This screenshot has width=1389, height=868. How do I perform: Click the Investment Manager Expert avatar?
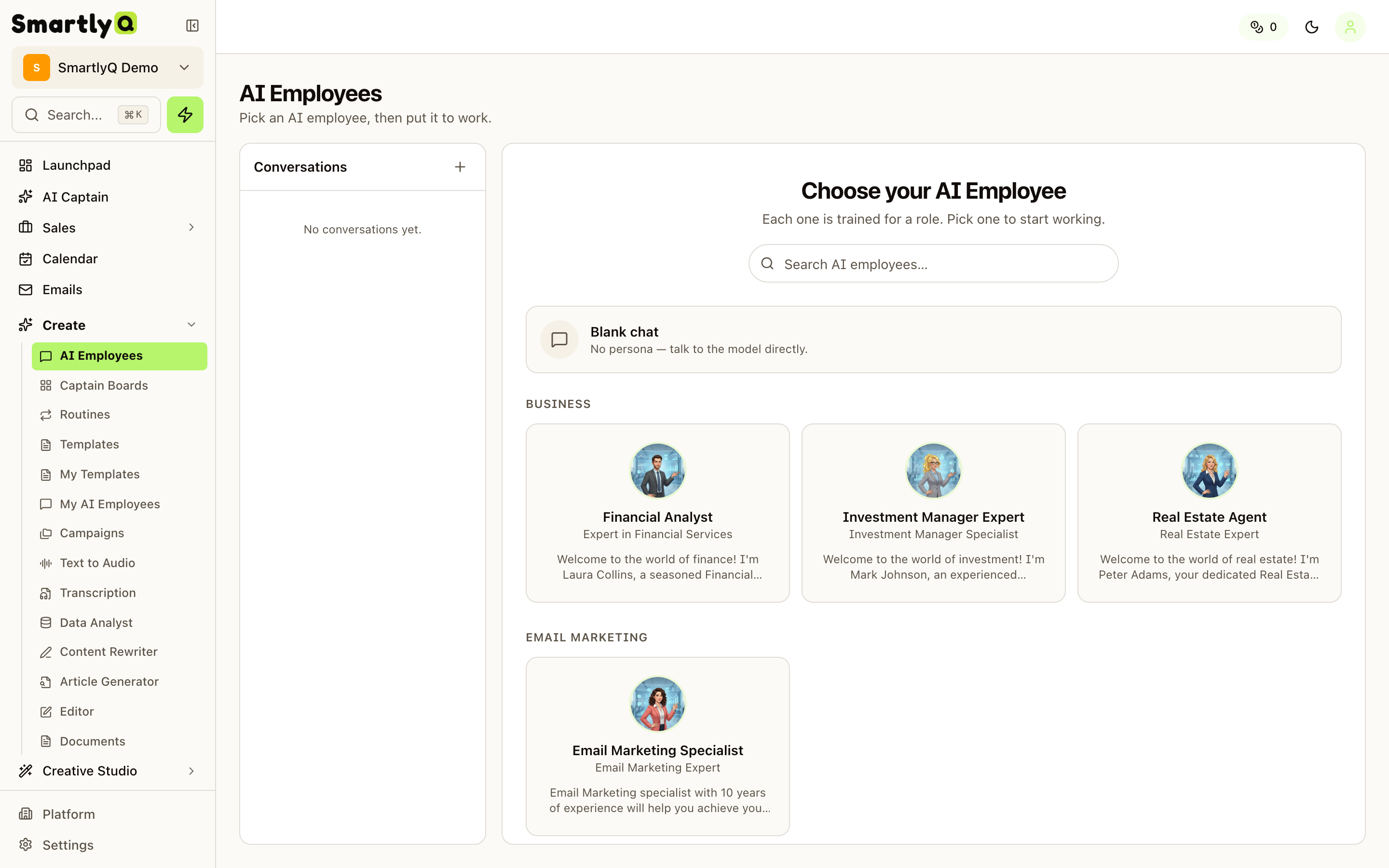(933, 471)
